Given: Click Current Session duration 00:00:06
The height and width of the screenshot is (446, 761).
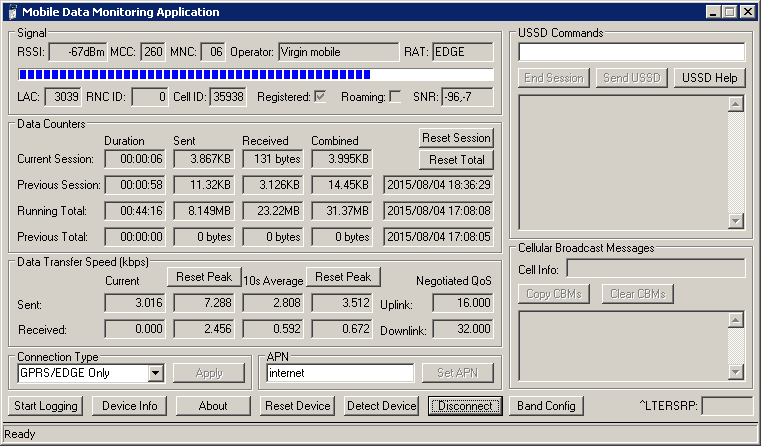Looking at the screenshot, I should coord(135,159).
